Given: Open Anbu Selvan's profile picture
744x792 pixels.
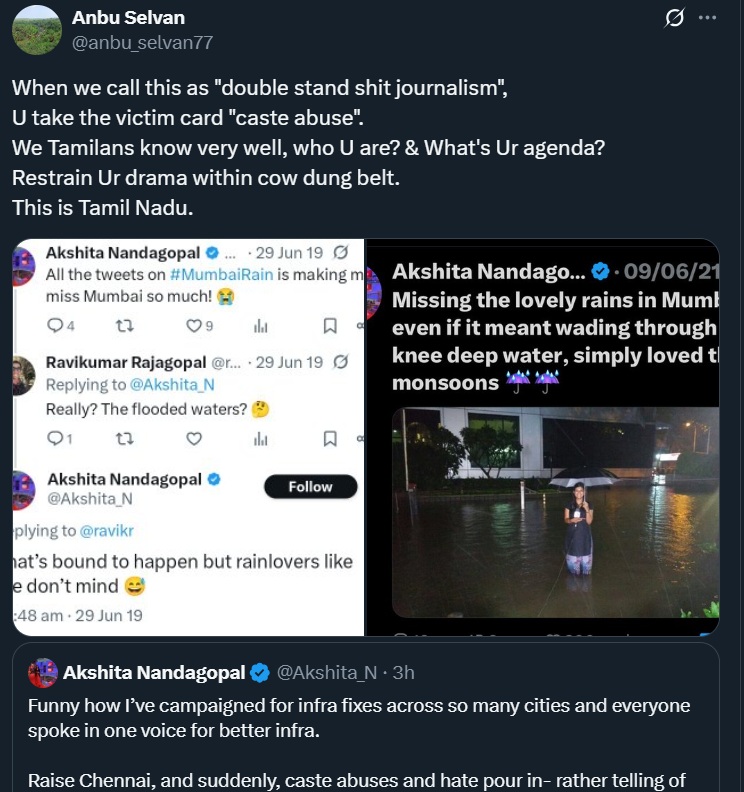Looking at the screenshot, I should pos(37,30).
